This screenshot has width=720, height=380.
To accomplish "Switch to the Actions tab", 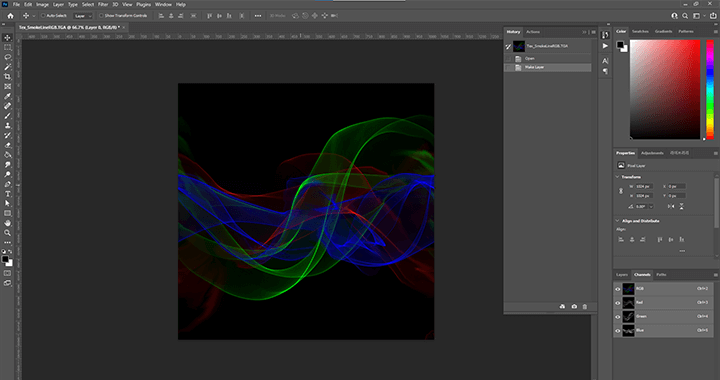I will 533,32.
